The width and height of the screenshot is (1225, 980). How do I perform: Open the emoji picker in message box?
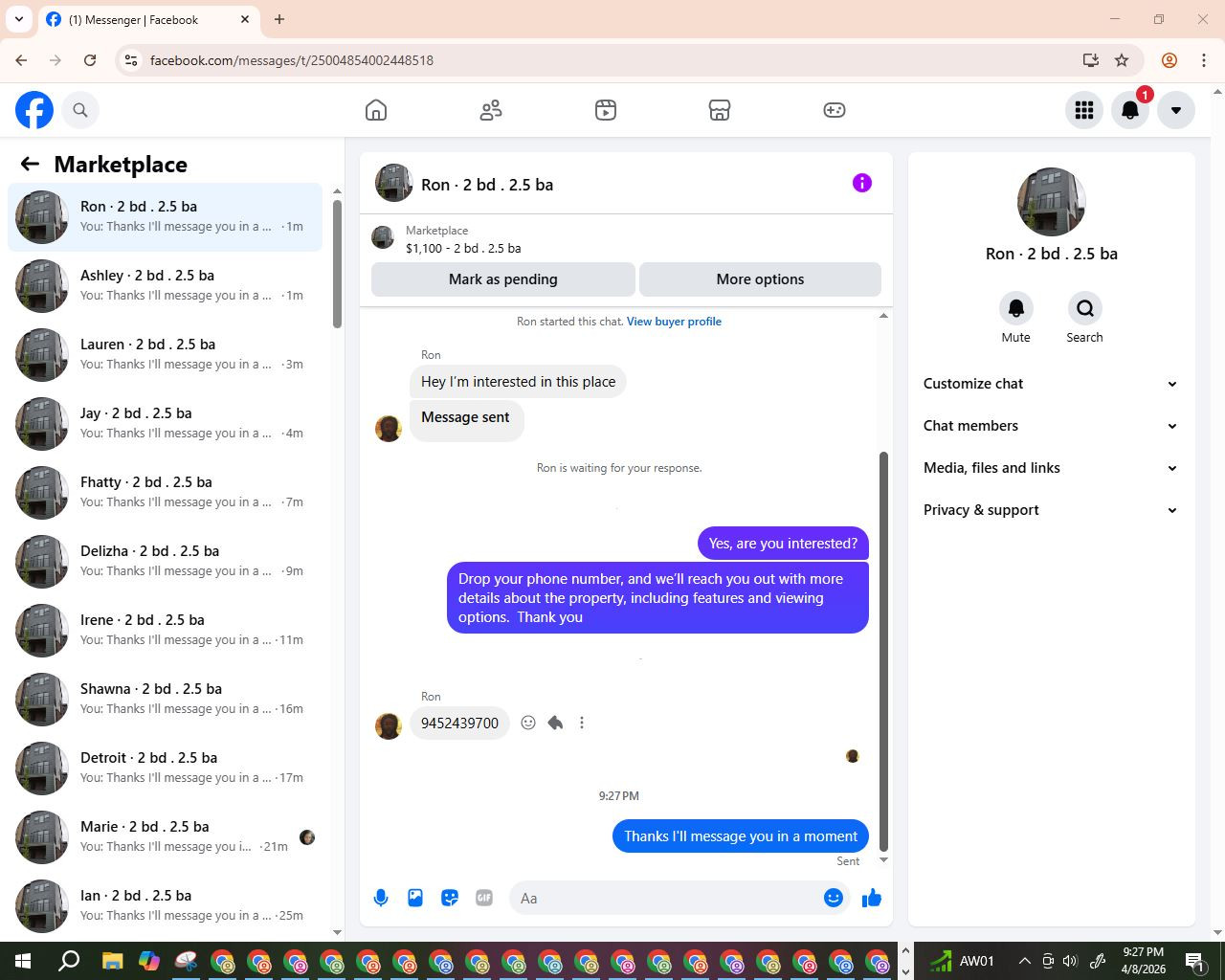(834, 898)
